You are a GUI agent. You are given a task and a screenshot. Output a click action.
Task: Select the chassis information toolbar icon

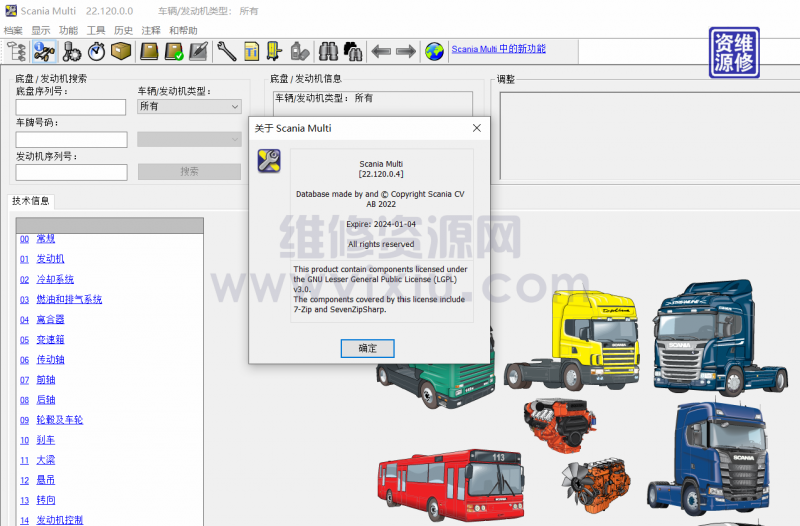pos(44,52)
